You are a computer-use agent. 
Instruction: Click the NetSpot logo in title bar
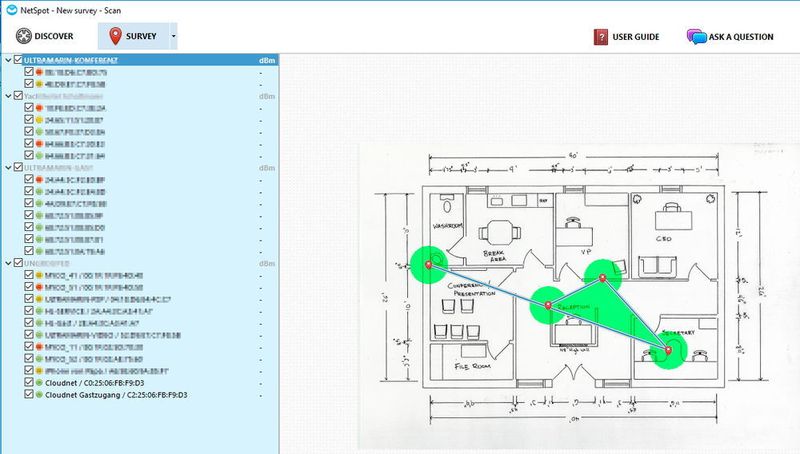11,10
